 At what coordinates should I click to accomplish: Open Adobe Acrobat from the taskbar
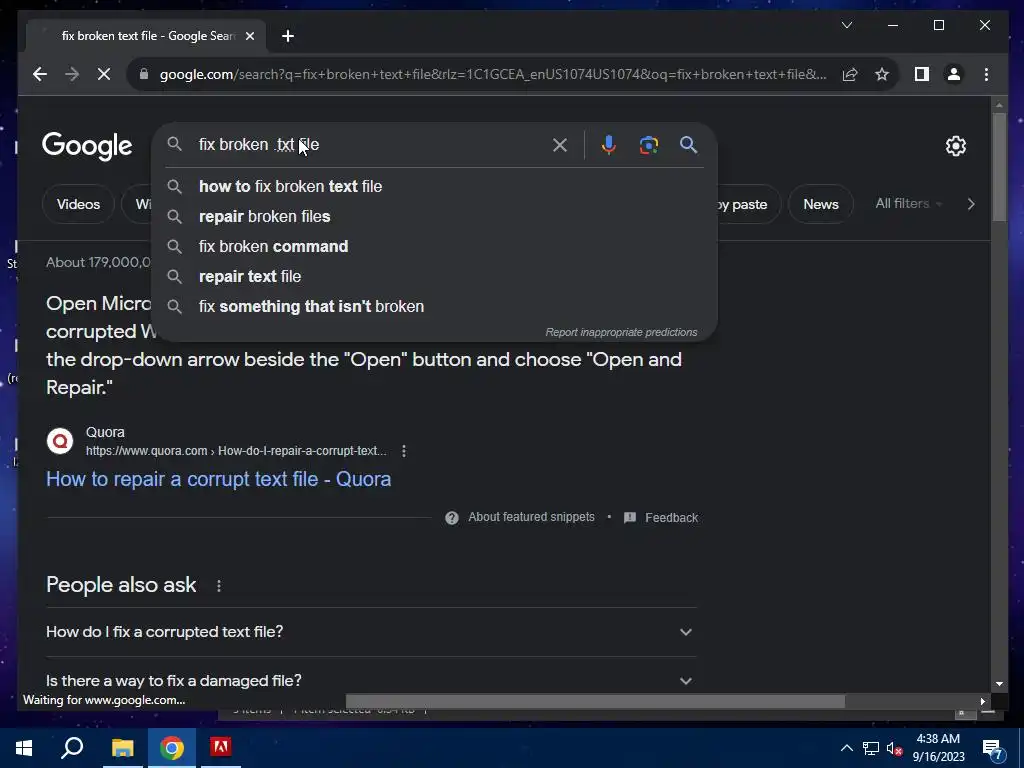[220, 748]
